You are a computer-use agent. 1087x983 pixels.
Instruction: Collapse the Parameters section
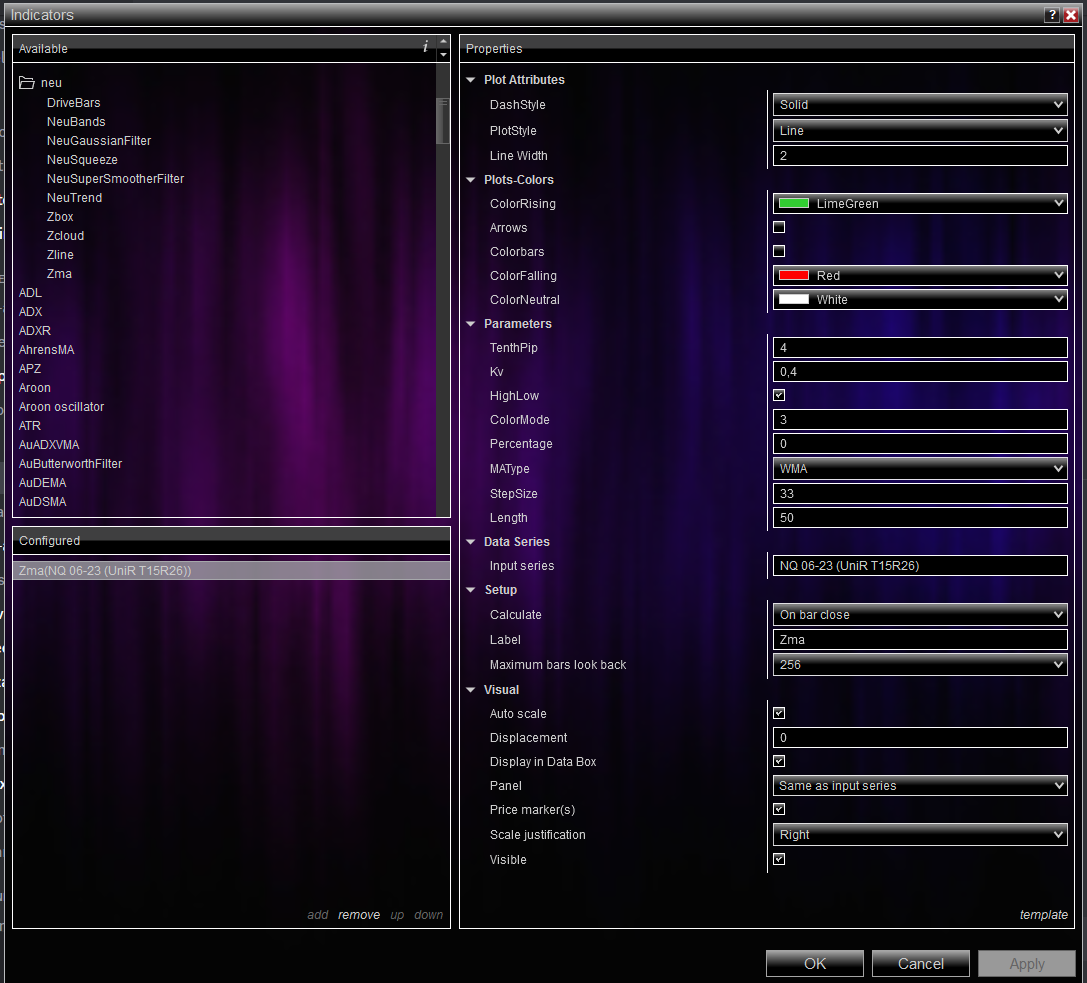pyautogui.click(x=471, y=324)
